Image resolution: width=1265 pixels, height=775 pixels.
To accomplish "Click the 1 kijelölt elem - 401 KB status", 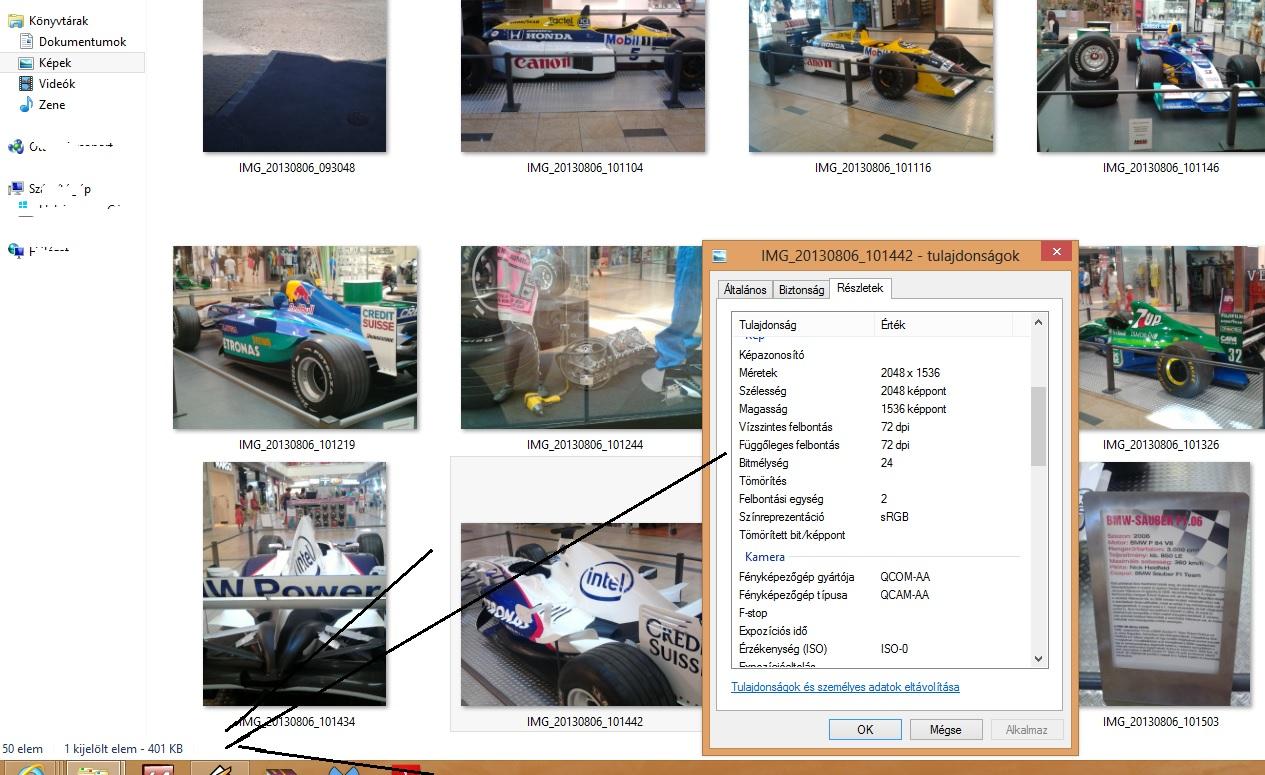I will pos(123,749).
